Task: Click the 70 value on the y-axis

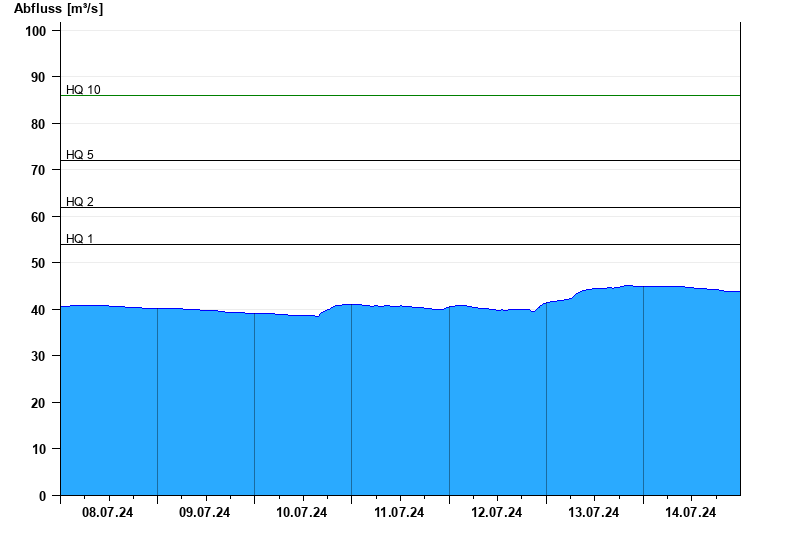Action: point(39,170)
